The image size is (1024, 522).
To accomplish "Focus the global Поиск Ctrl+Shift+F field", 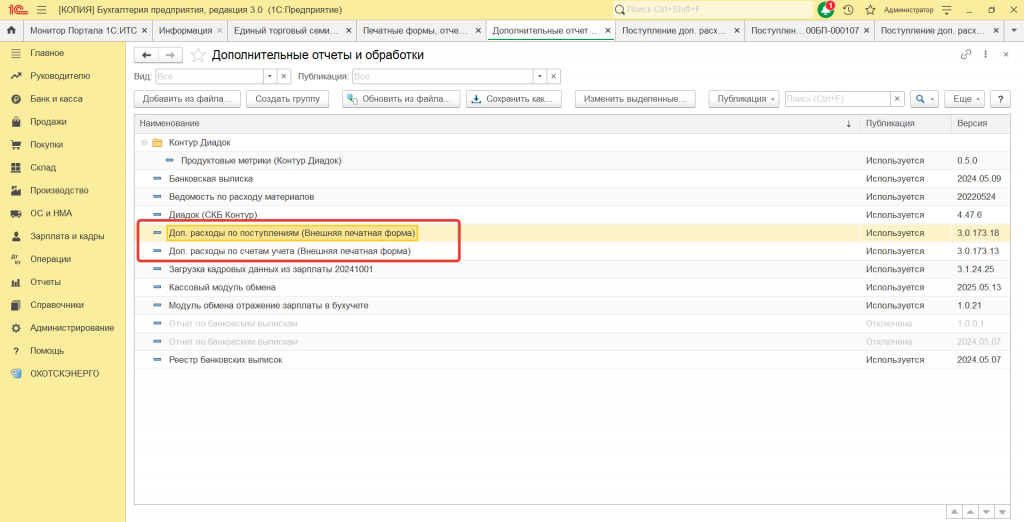I will (x=713, y=10).
